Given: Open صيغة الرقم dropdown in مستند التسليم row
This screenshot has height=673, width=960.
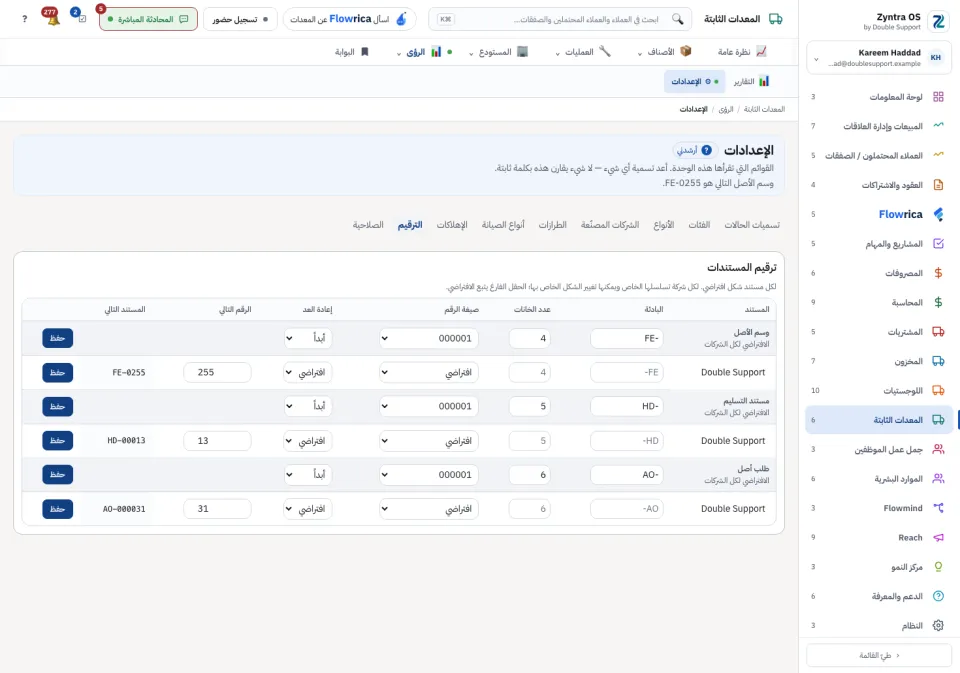Looking at the screenshot, I should click(x=429, y=406).
